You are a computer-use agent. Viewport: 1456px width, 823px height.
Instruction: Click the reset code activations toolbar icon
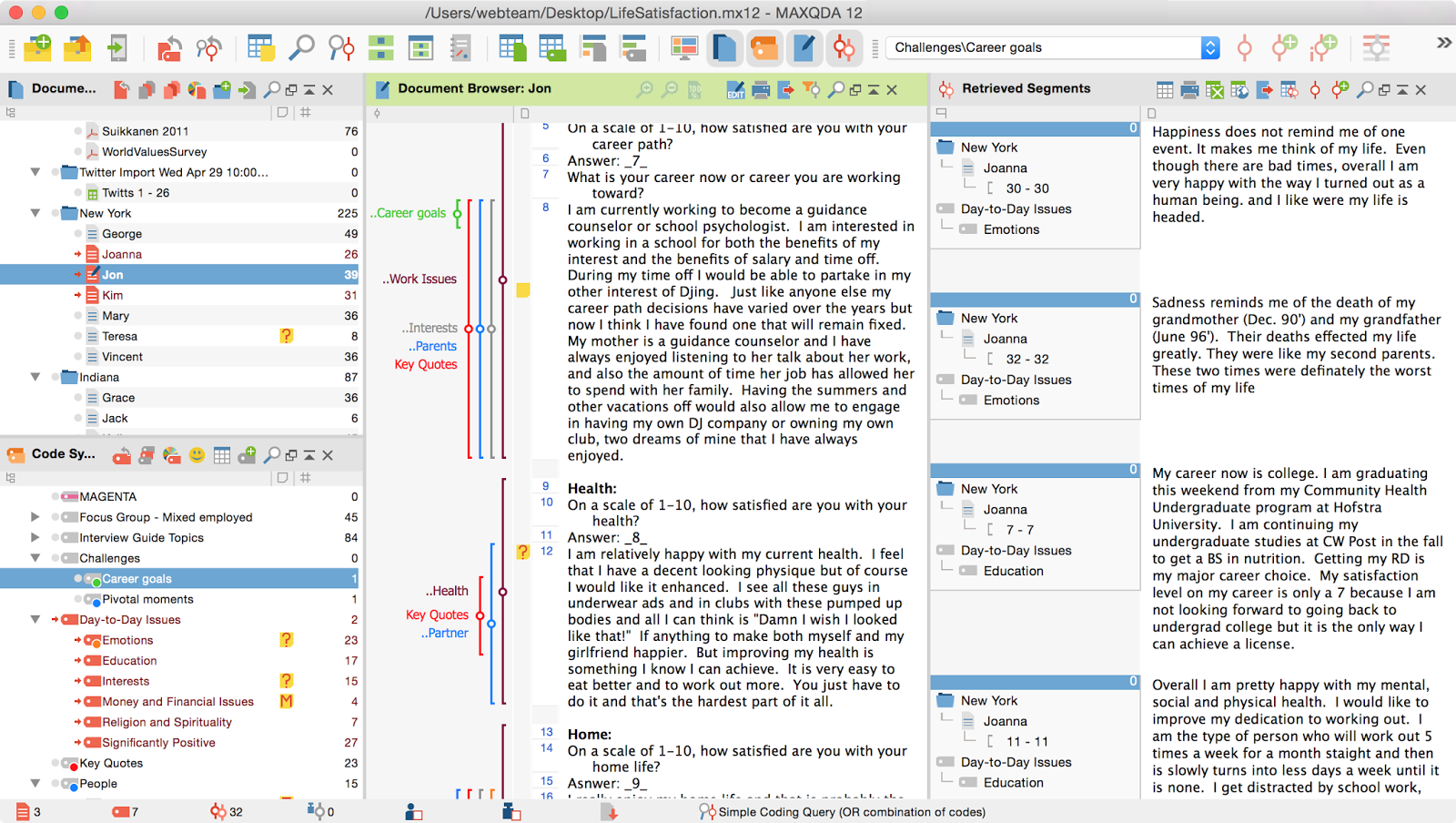(169, 47)
